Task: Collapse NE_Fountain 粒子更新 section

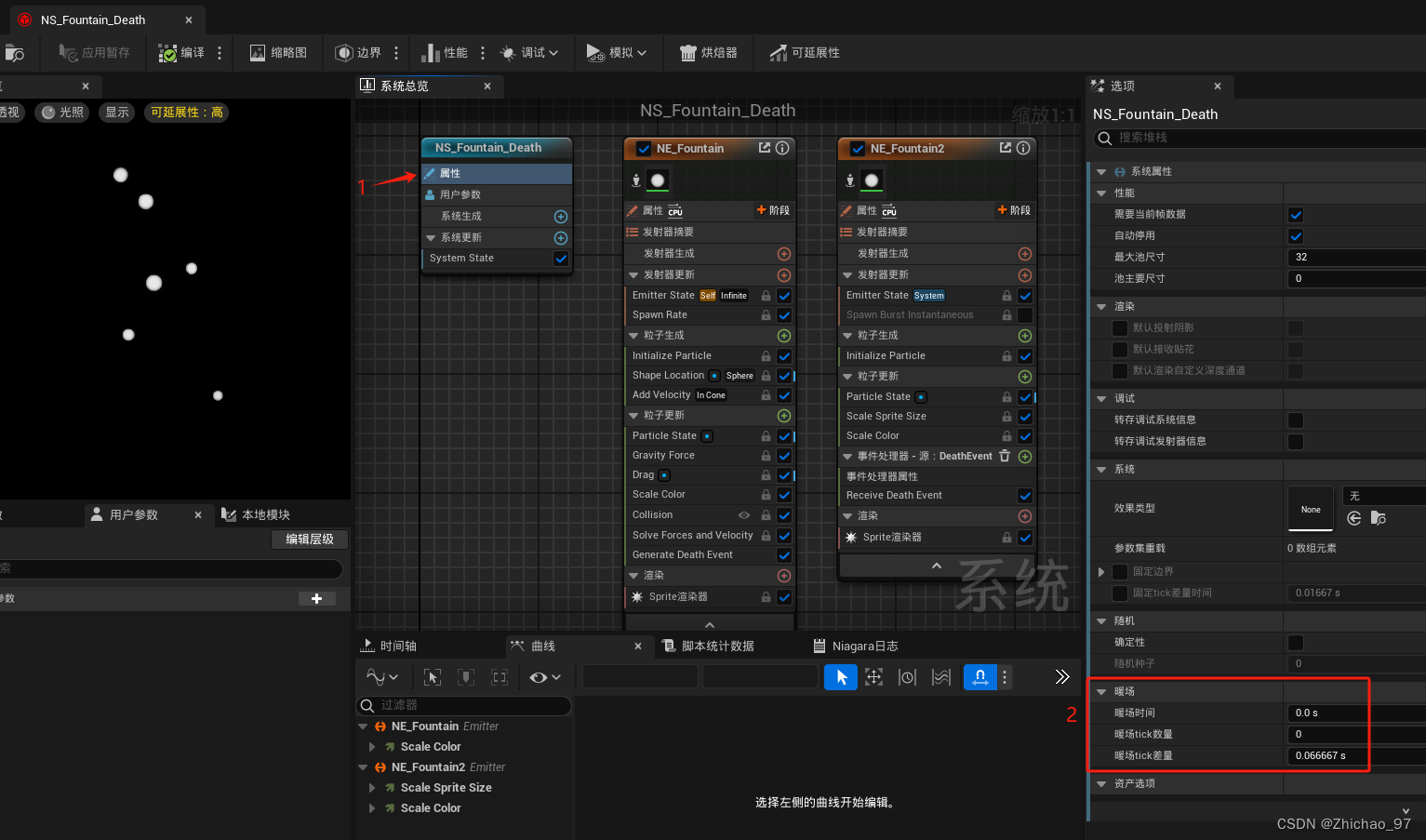Action: coord(633,416)
